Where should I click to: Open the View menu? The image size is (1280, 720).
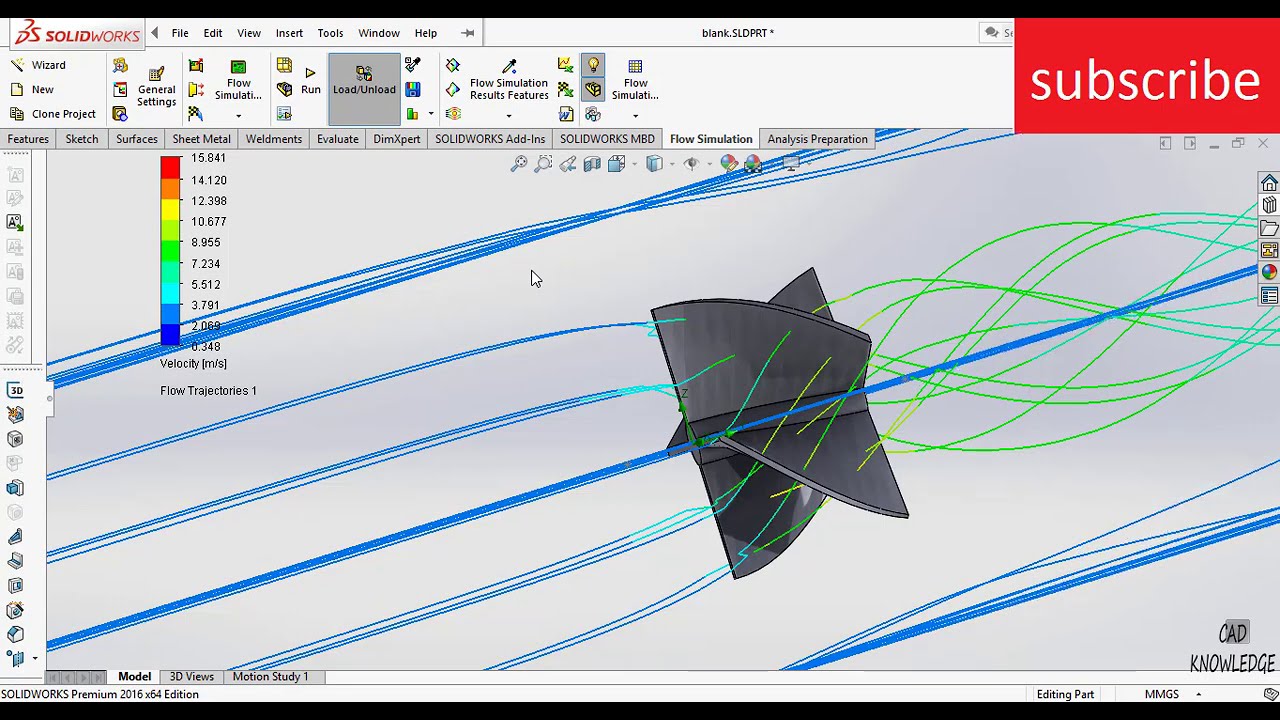(249, 33)
